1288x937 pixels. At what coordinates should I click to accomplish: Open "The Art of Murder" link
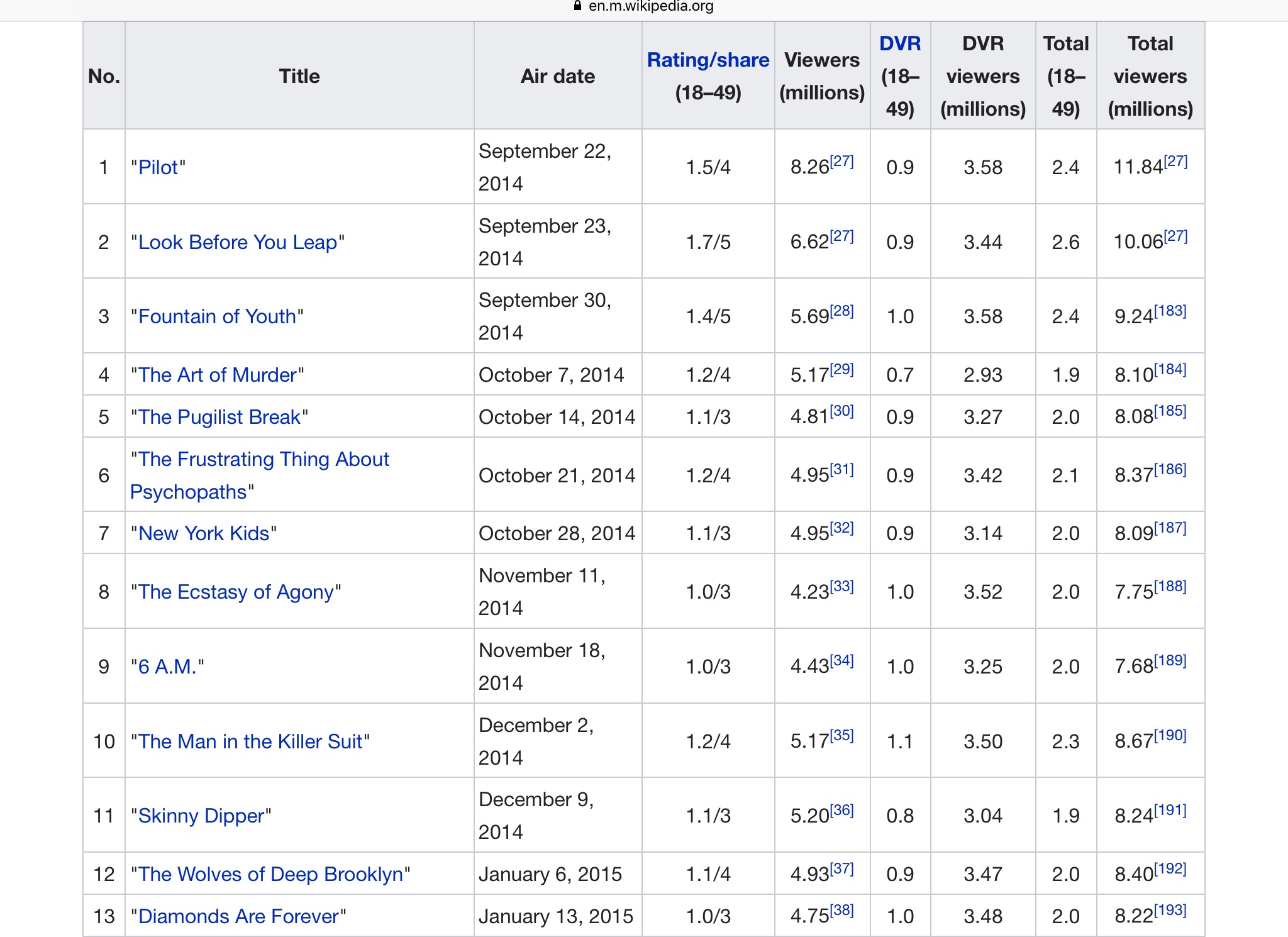coord(217,375)
